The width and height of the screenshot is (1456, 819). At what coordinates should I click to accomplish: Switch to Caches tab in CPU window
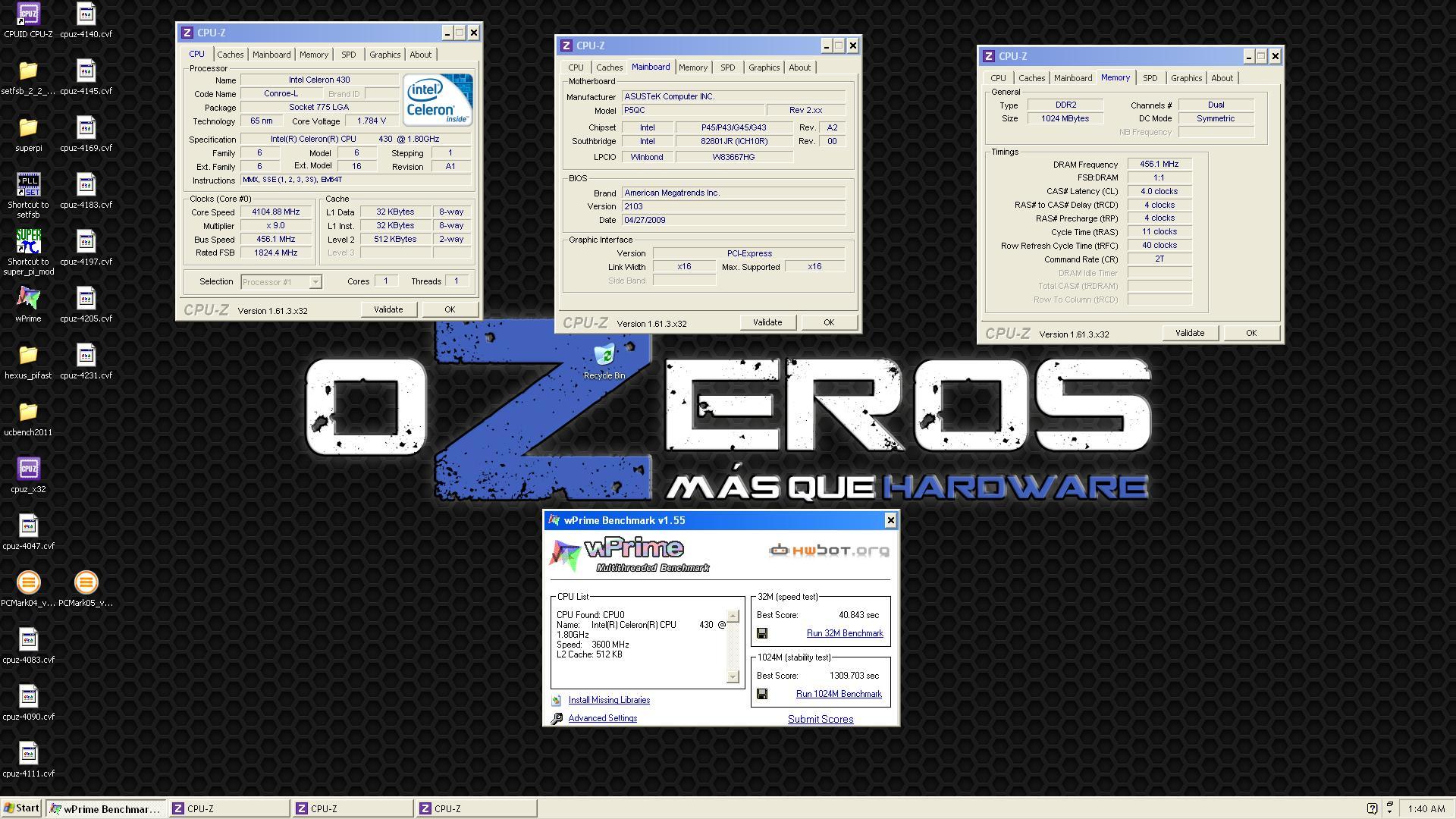pyautogui.click(x=230, y=55)
